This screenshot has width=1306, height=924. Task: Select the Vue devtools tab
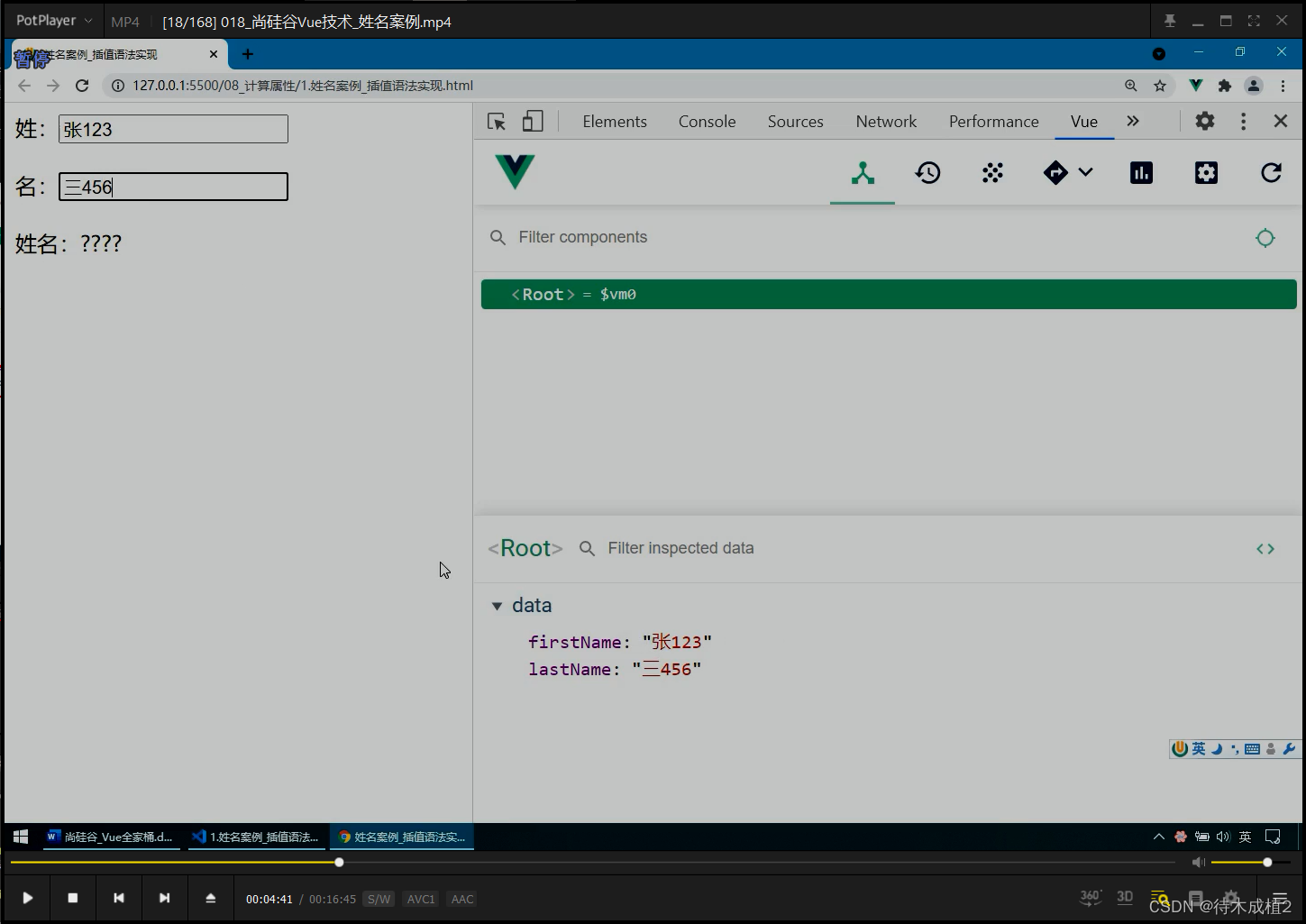click(x=1084, y=122)
